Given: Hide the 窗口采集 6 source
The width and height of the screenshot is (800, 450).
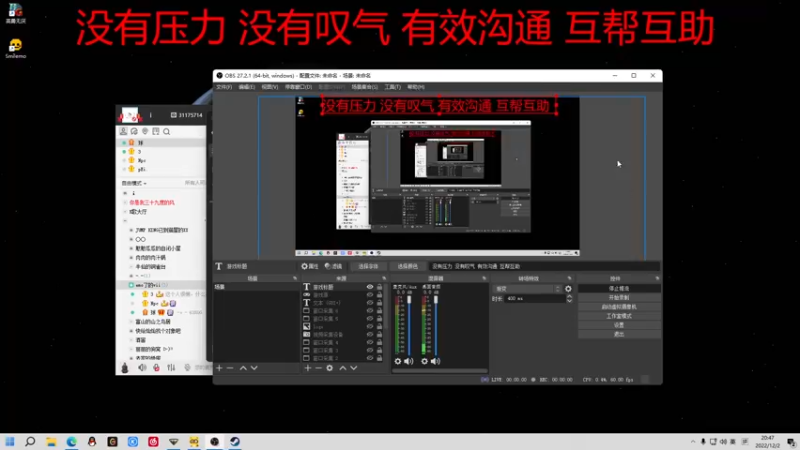Looking at the screenshot, I should (x=370, y=311).
